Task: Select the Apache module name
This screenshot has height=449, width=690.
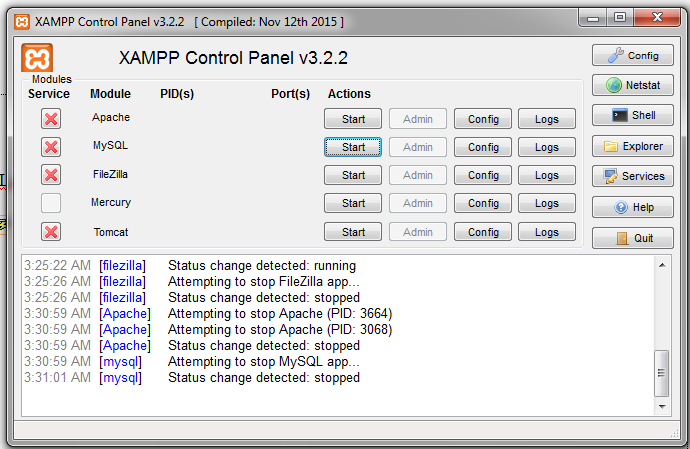Action: pos(111,118)
